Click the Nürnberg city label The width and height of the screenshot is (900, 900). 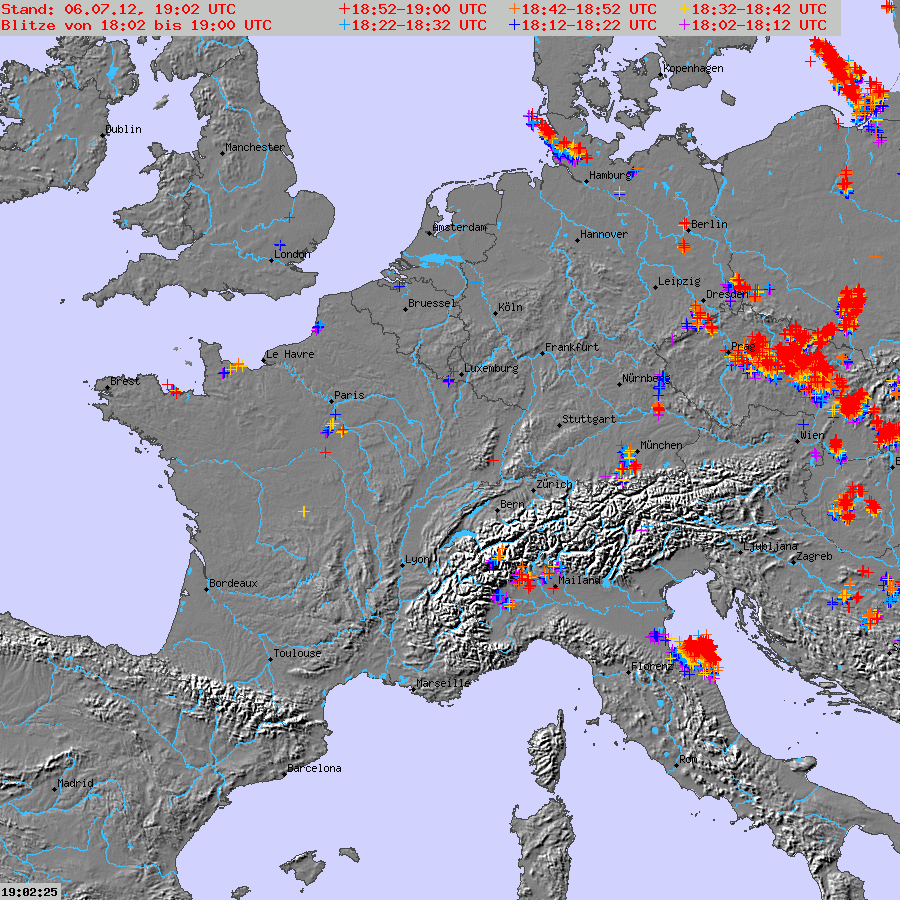pos(646,379)
